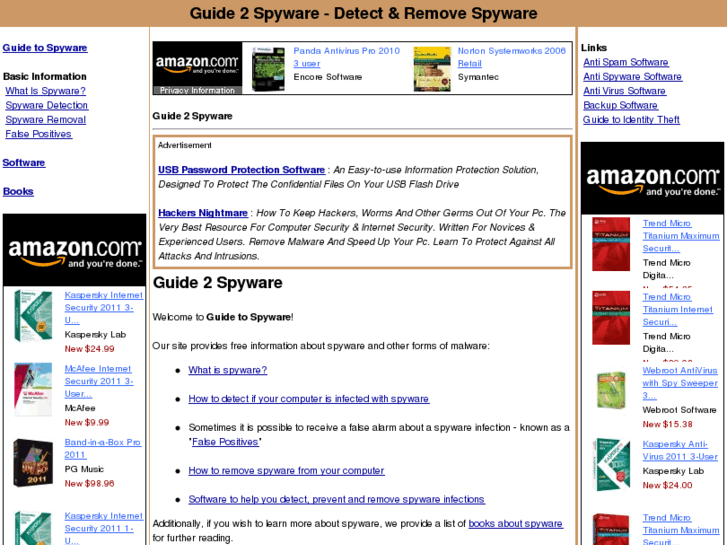Open software to detect and prevent spyware link
Viewport: 727px width, 545px height.
pyautogui.click(x=336, y=500)
